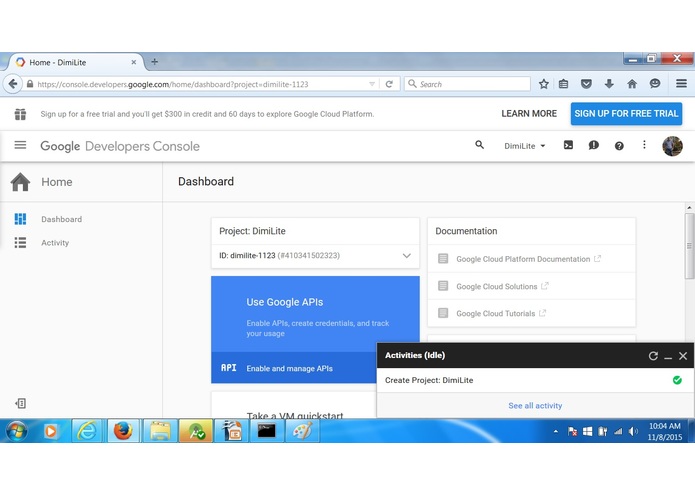The height and width of the screenshot is (494, 695).
Task: Open the Firefox hamburger menu
Action: [x=681, y=83]
